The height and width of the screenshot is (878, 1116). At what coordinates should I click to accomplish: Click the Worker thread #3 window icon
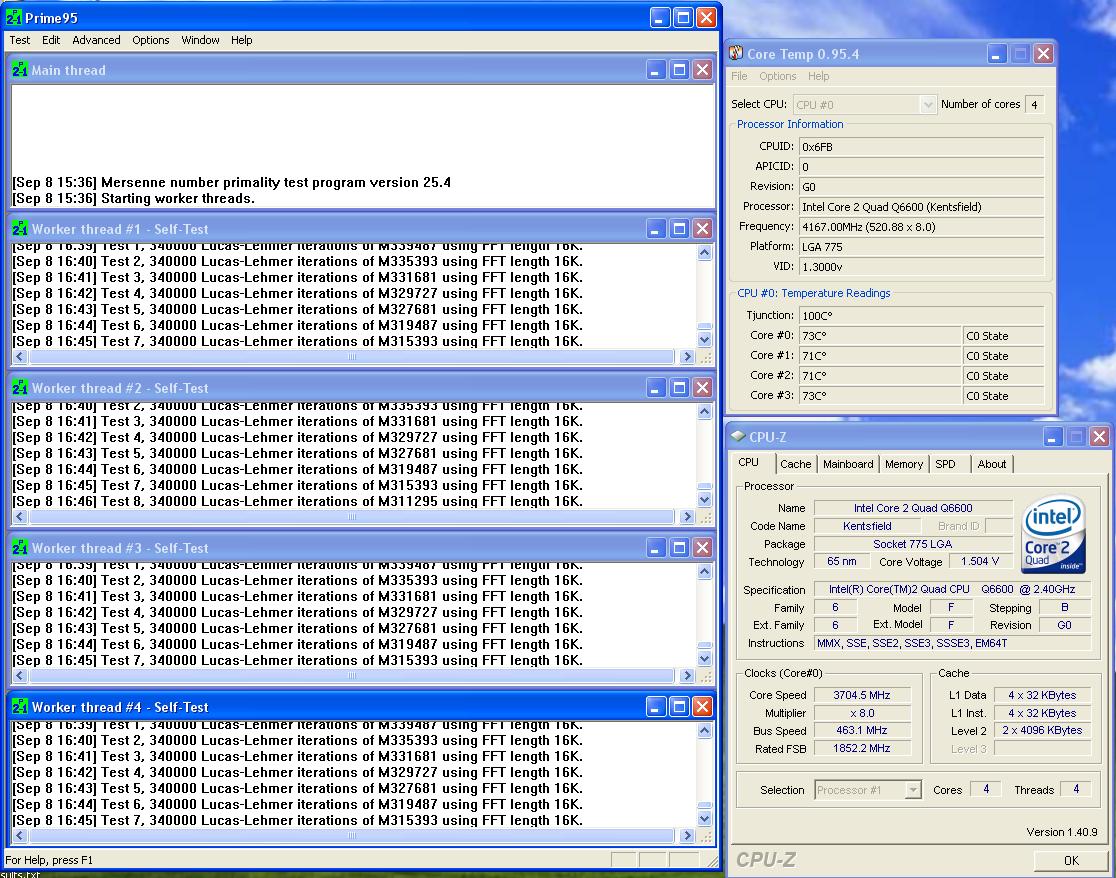(x=20, y=548)
